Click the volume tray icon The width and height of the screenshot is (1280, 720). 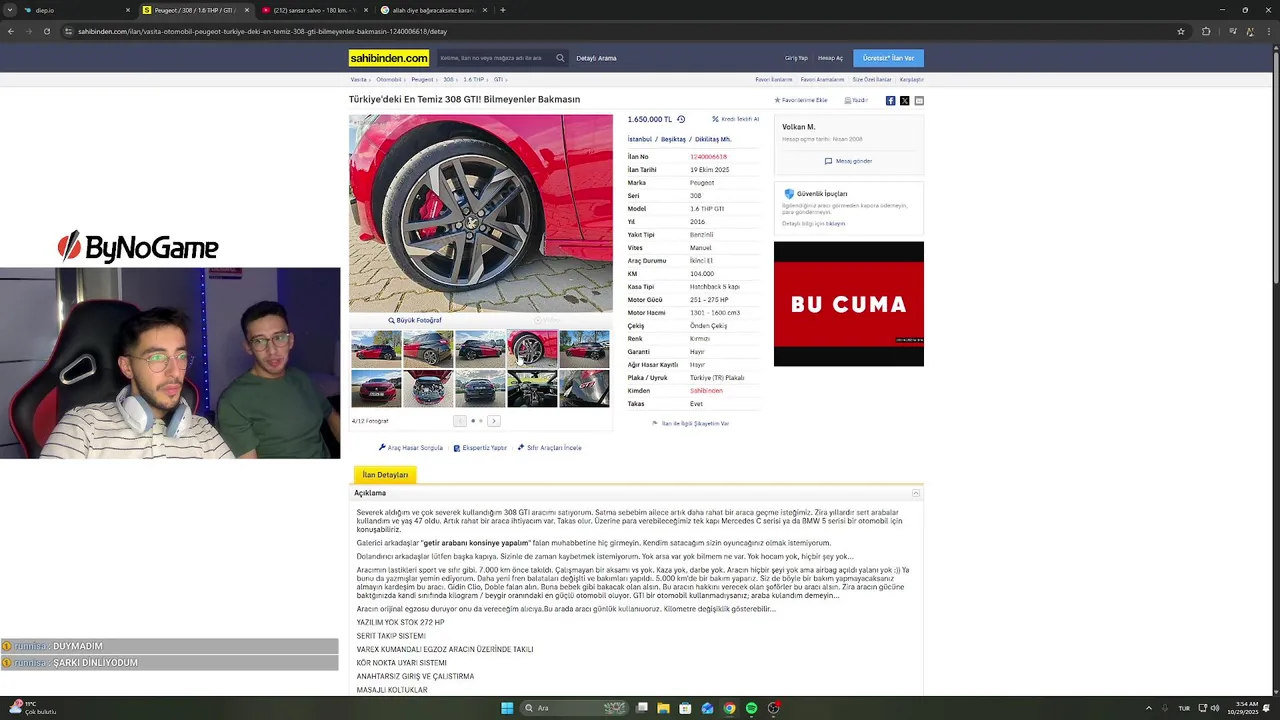tap(1215, 708)
